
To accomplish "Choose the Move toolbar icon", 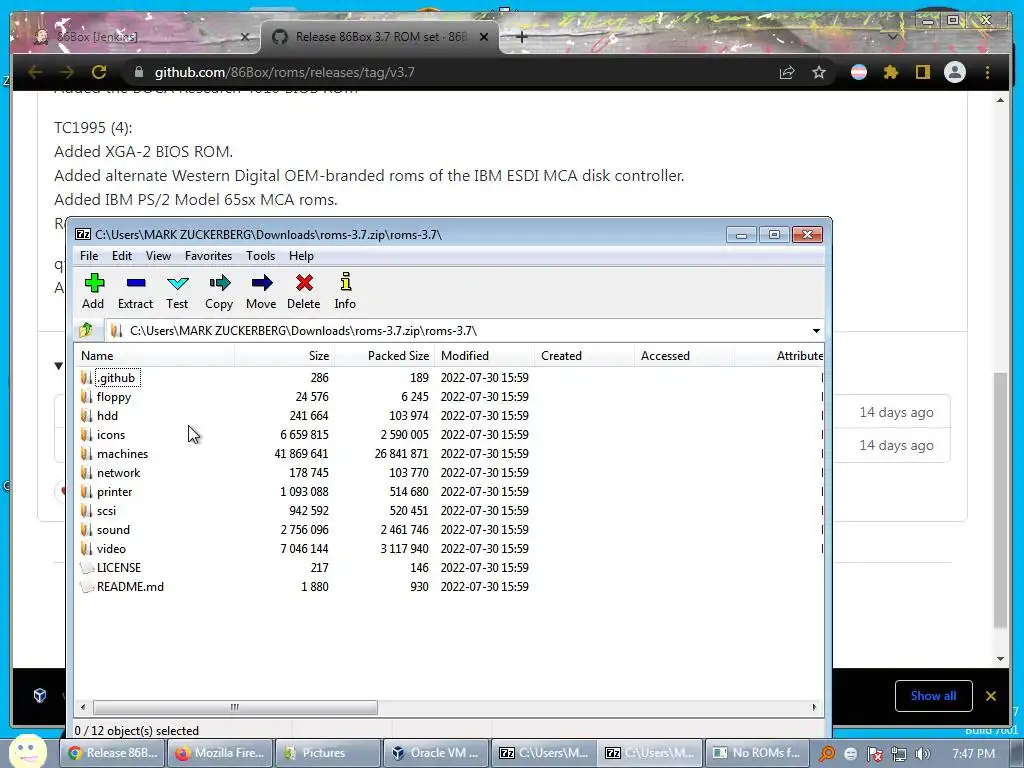I will tap(261, 283).
